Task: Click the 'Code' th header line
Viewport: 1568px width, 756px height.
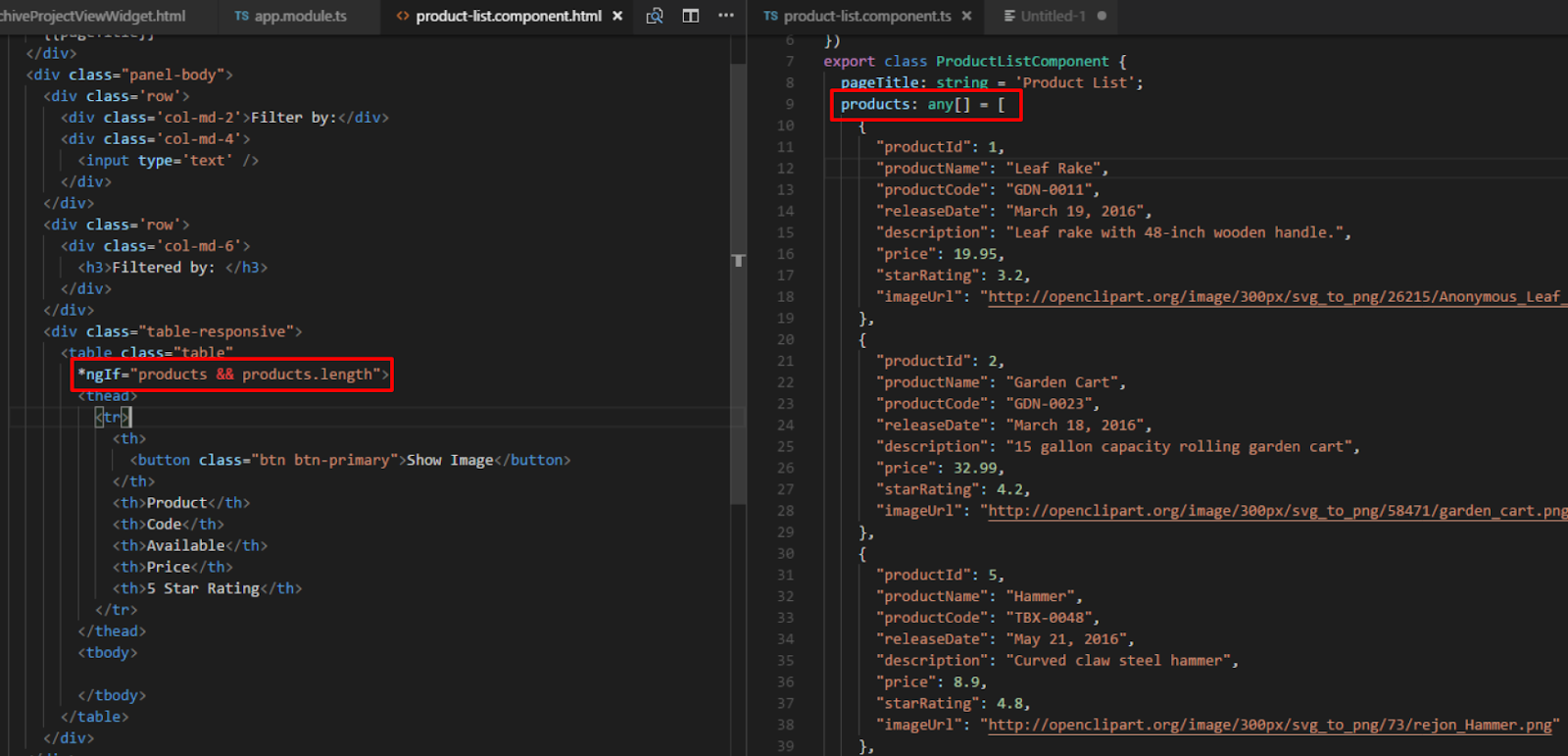Action: coord(169,524)
